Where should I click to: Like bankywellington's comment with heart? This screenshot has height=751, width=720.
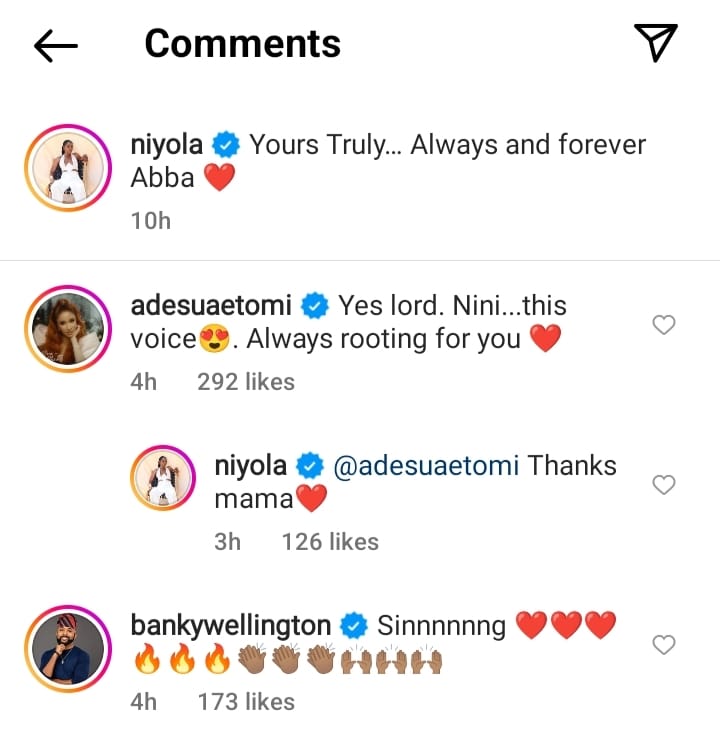pyautogui.click(x=663, y=645)
